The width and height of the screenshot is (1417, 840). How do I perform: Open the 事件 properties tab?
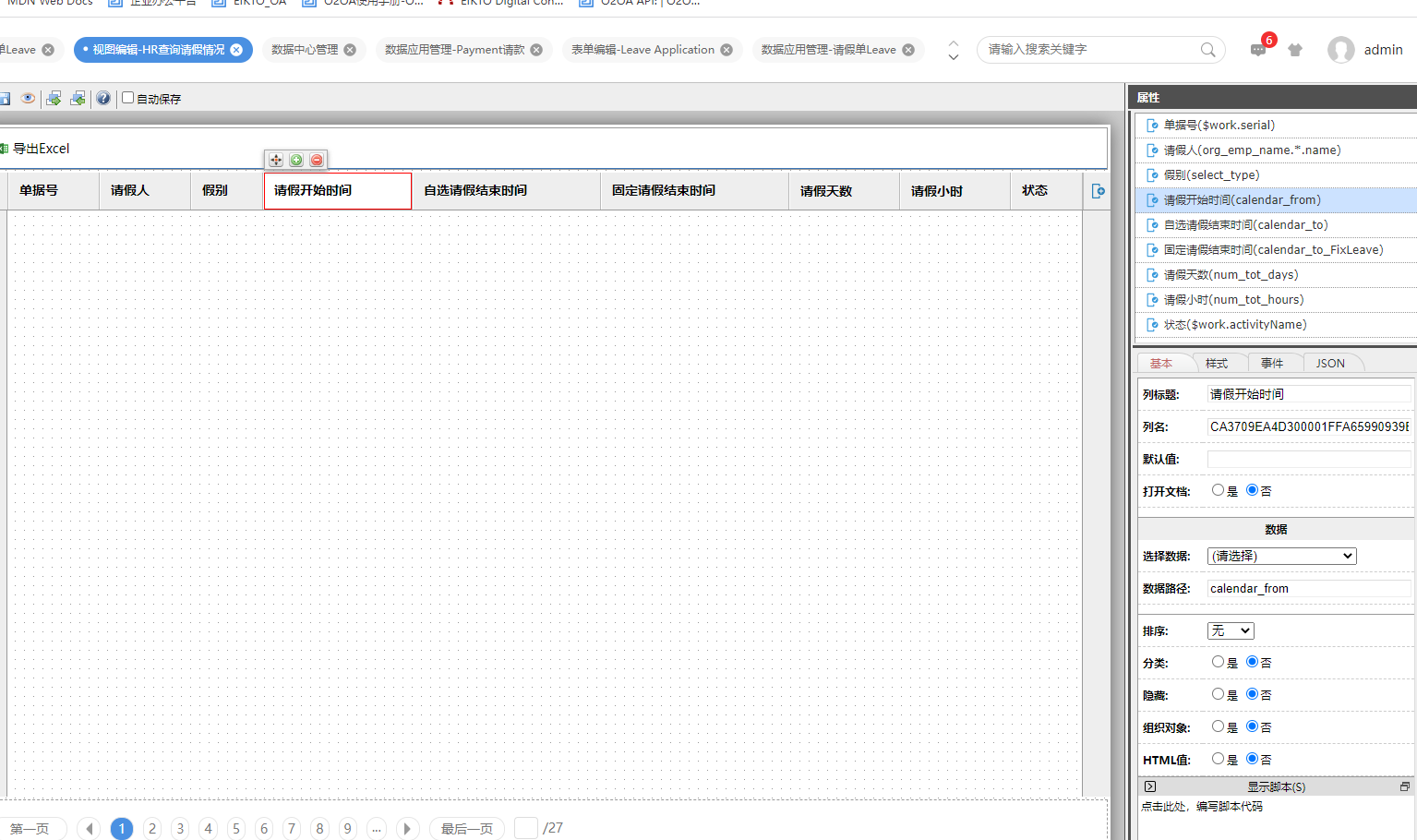[x=1272, y=364]
